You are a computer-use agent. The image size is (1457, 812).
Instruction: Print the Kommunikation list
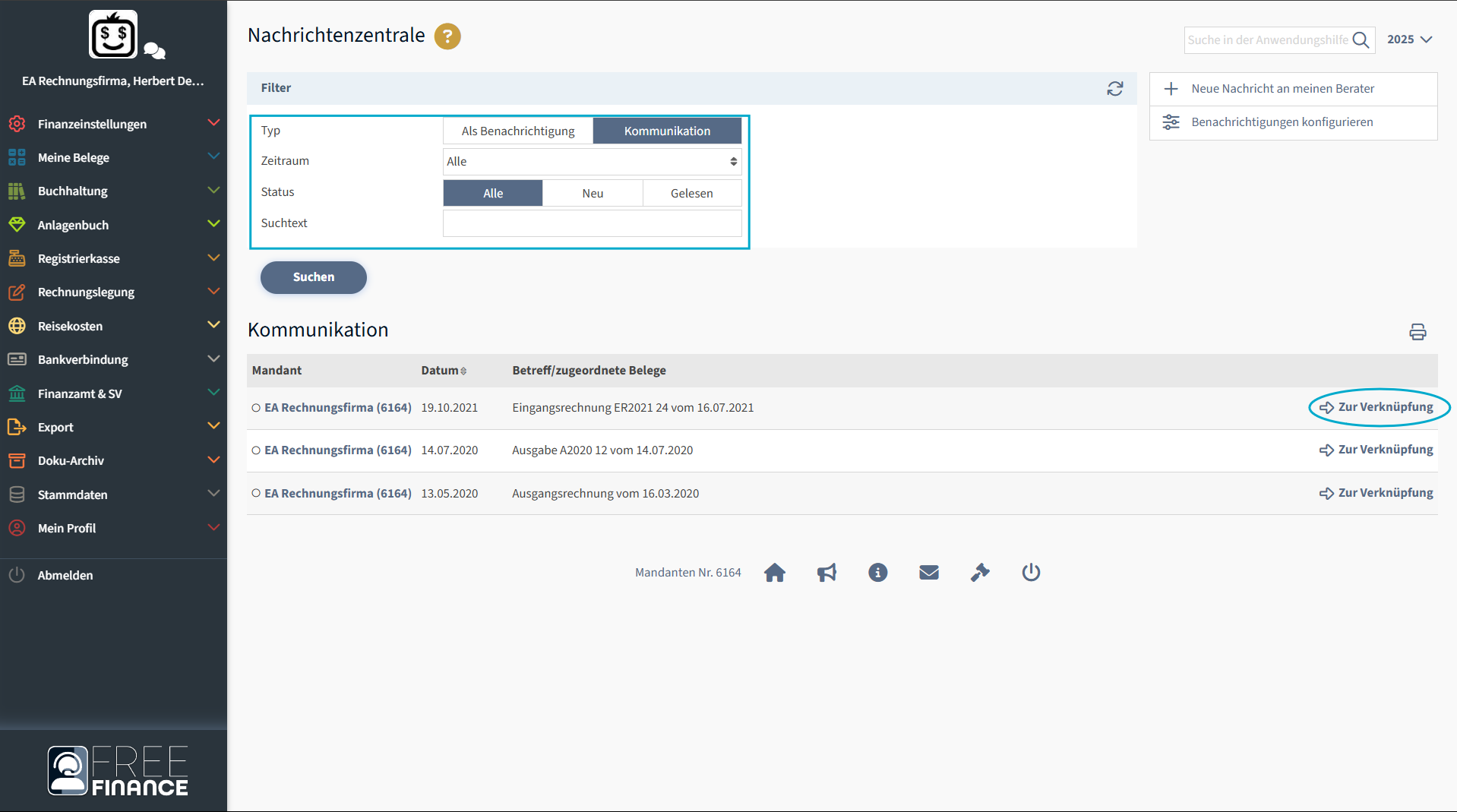coord(1417,332)
